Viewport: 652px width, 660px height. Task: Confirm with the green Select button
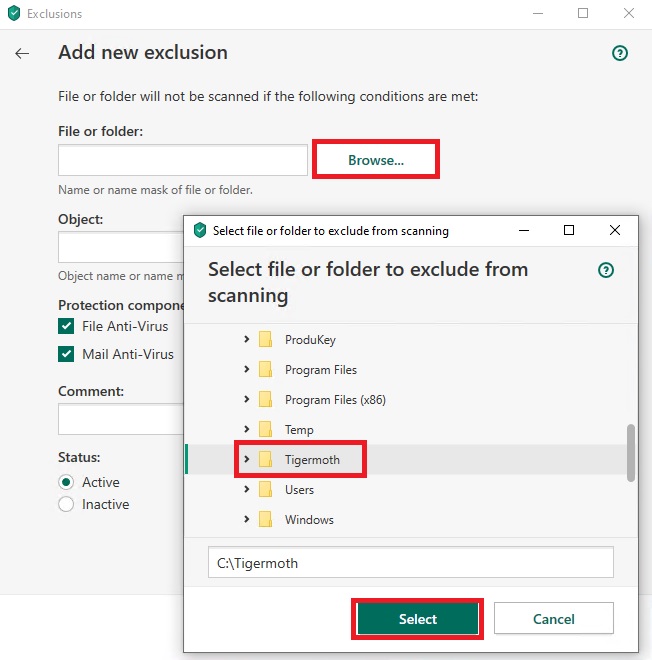tap(418, 619)
